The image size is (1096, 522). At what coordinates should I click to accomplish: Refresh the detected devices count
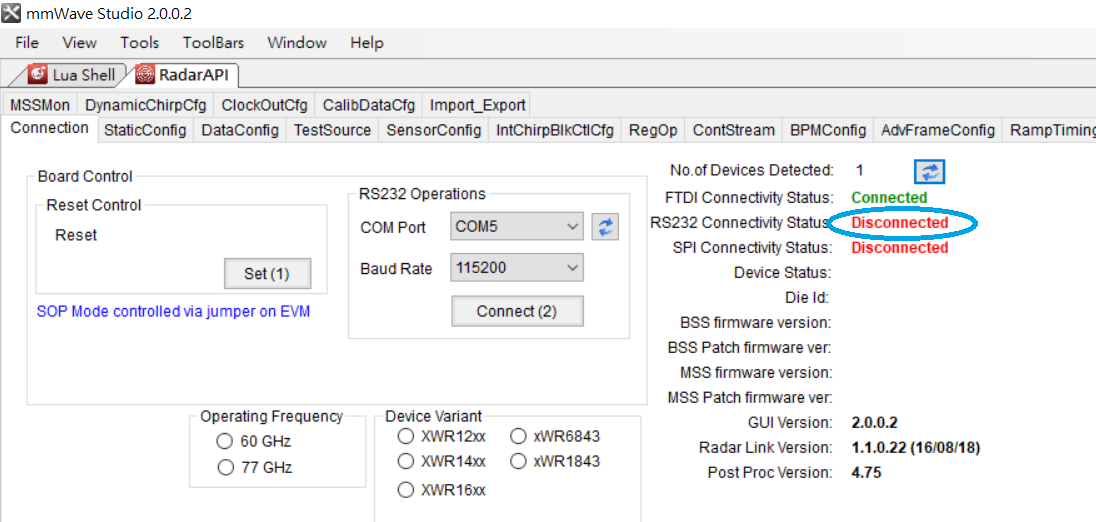coord(930,171)
